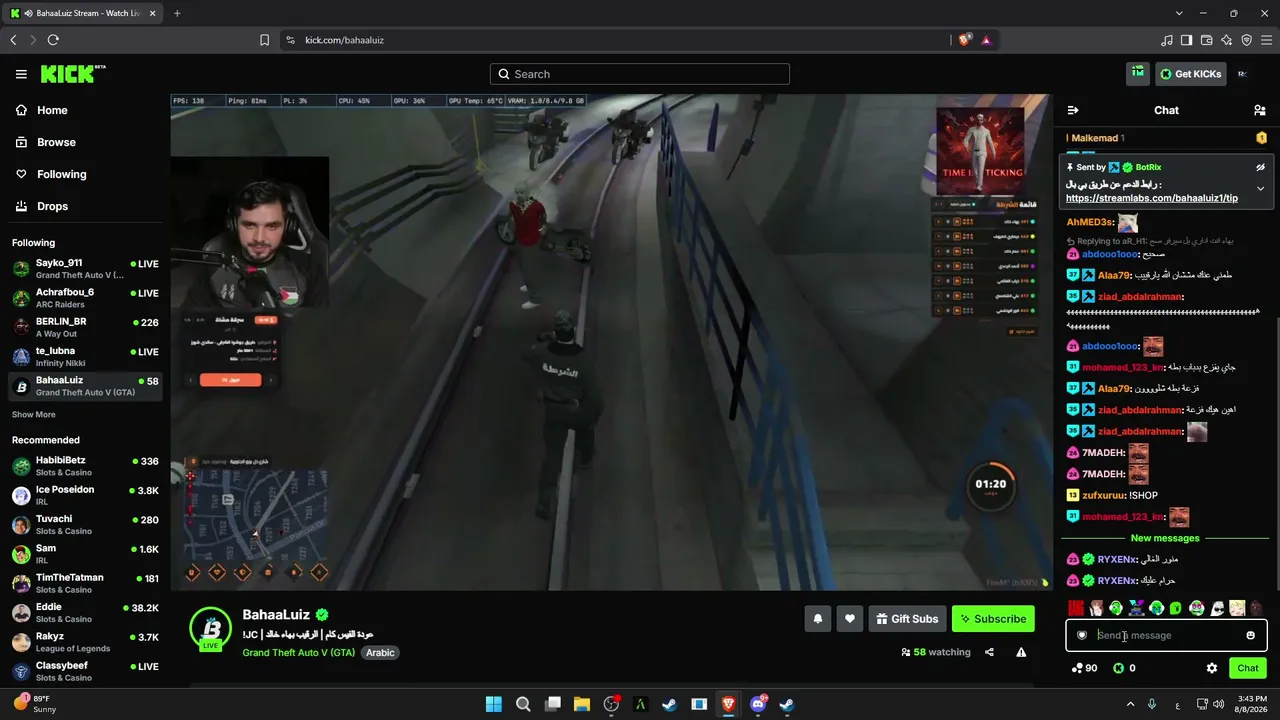Open Brave Rewards triangle icon
The height and width of the screenshot is (720, 1280).
[986, 40]
